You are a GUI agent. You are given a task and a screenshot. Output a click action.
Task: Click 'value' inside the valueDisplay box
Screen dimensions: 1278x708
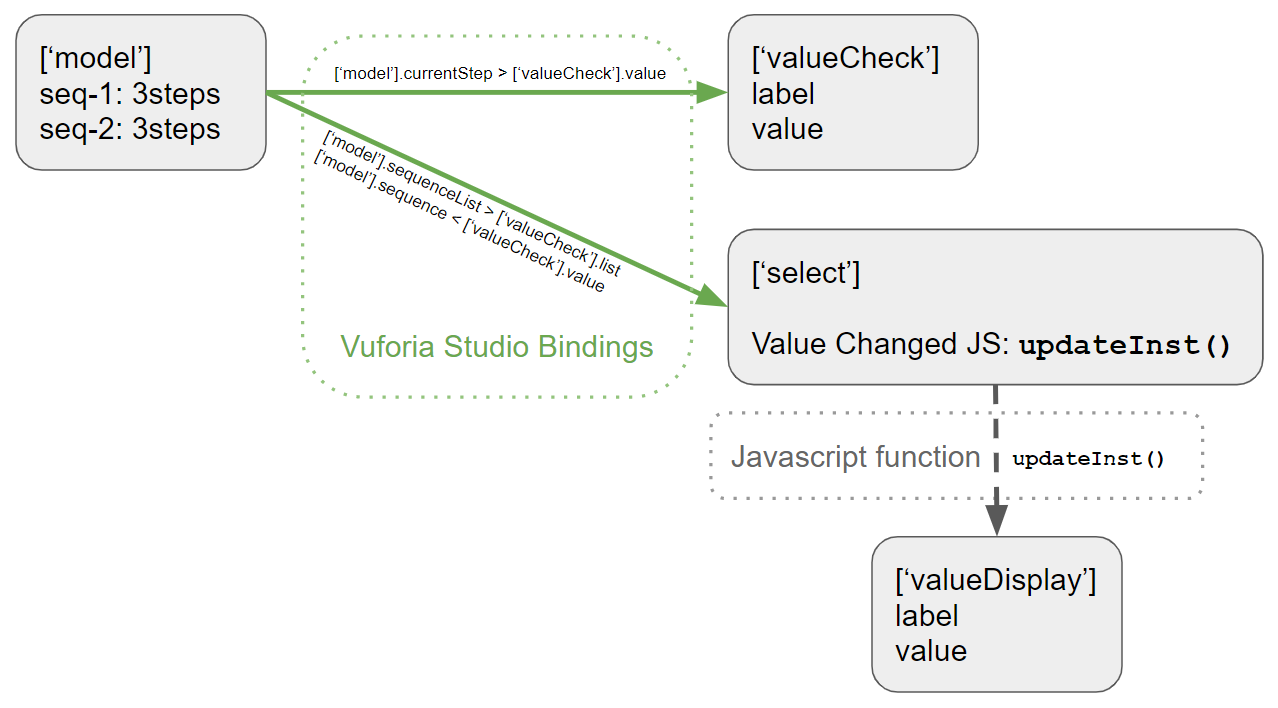pos(931,651)
